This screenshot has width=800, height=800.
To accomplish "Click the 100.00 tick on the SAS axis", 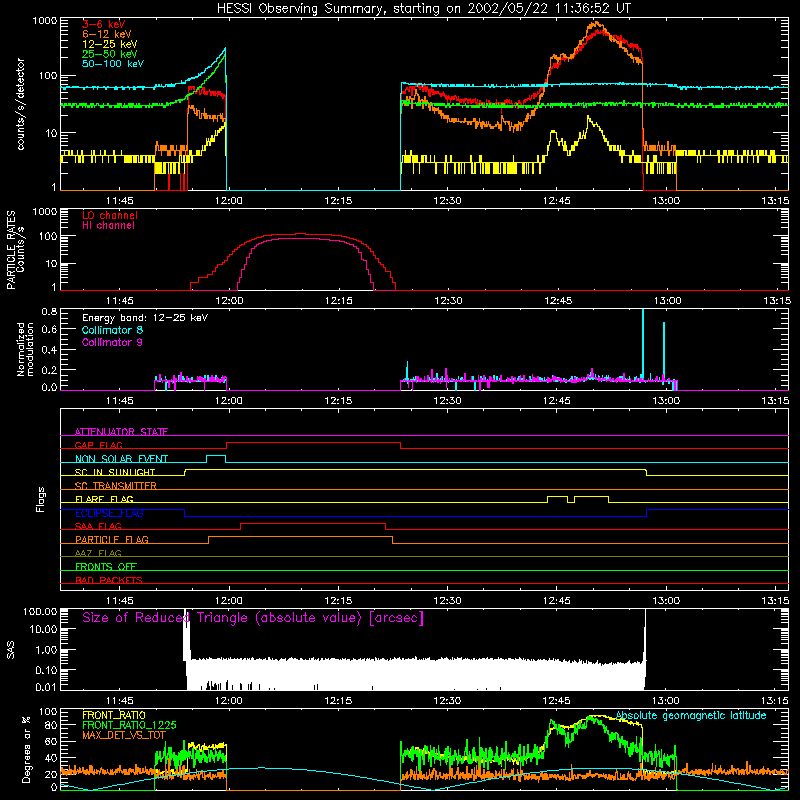I will (x=40, y=611).
